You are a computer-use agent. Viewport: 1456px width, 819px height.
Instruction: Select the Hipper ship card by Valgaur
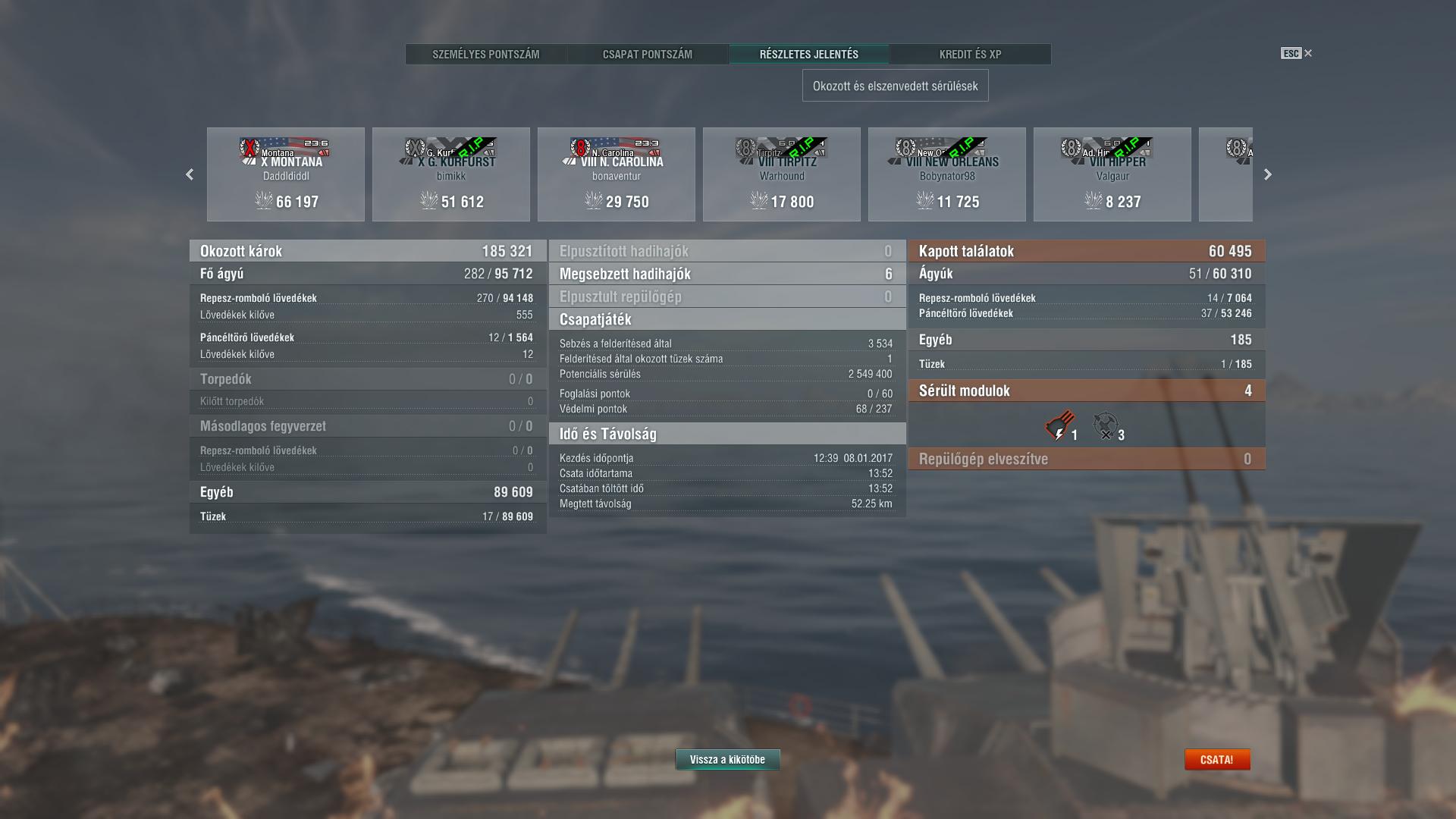(1112, 174)
